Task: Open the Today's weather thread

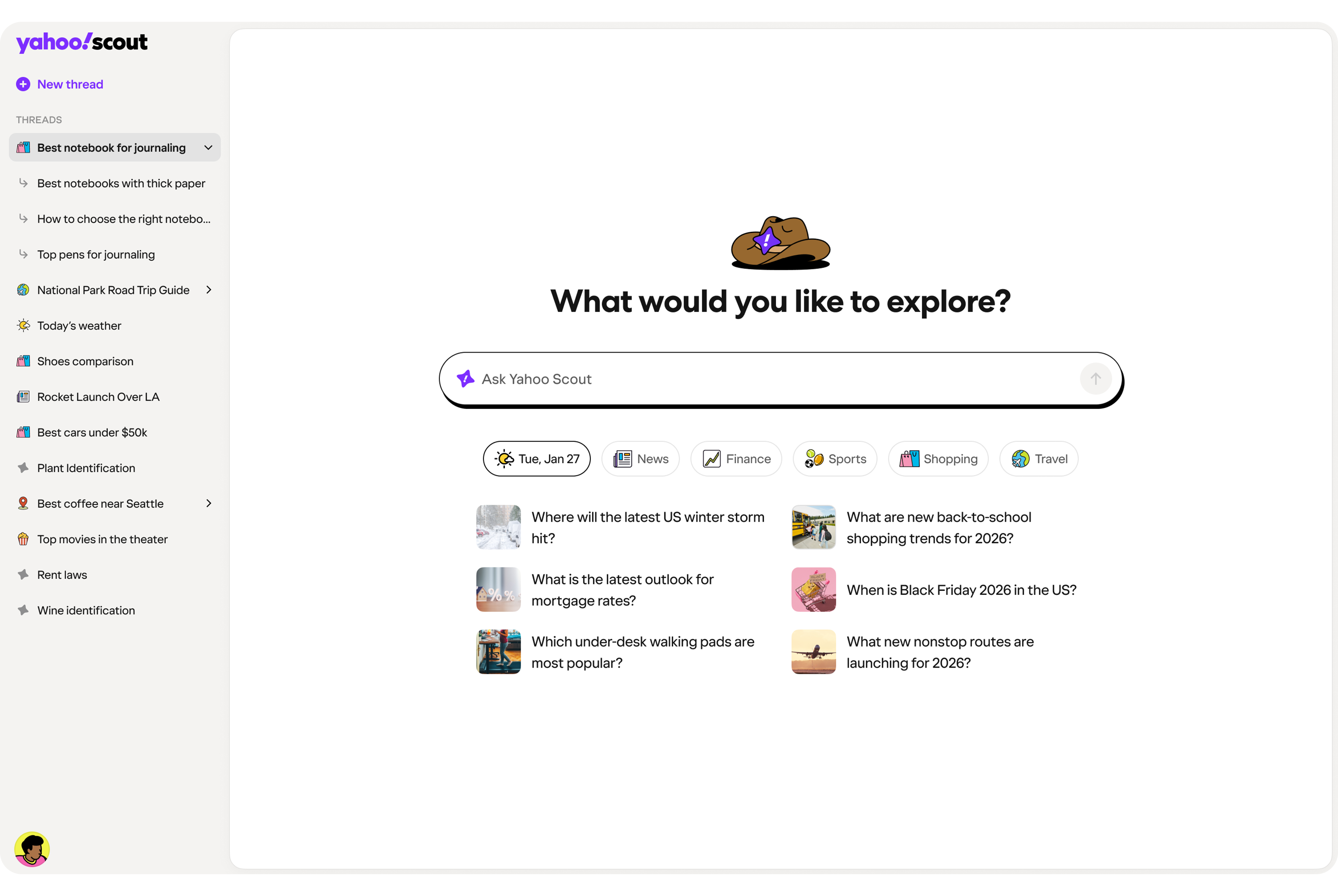Action: coord(79,326)
